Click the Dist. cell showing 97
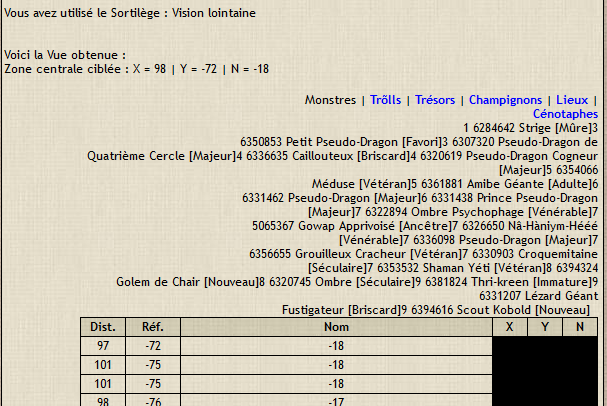 click(x=103, y=345)
